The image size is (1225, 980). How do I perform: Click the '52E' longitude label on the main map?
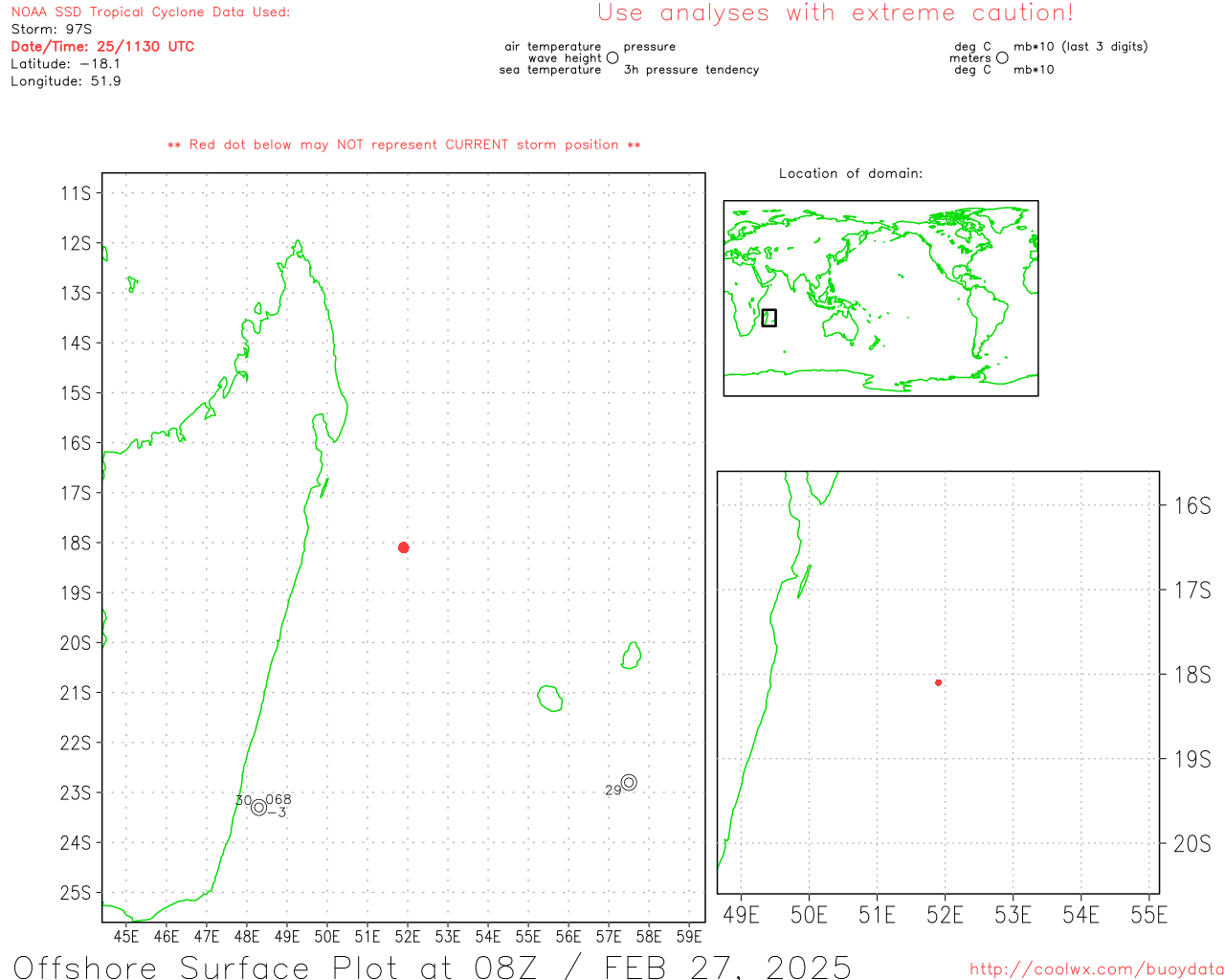(x=408, y=937)
